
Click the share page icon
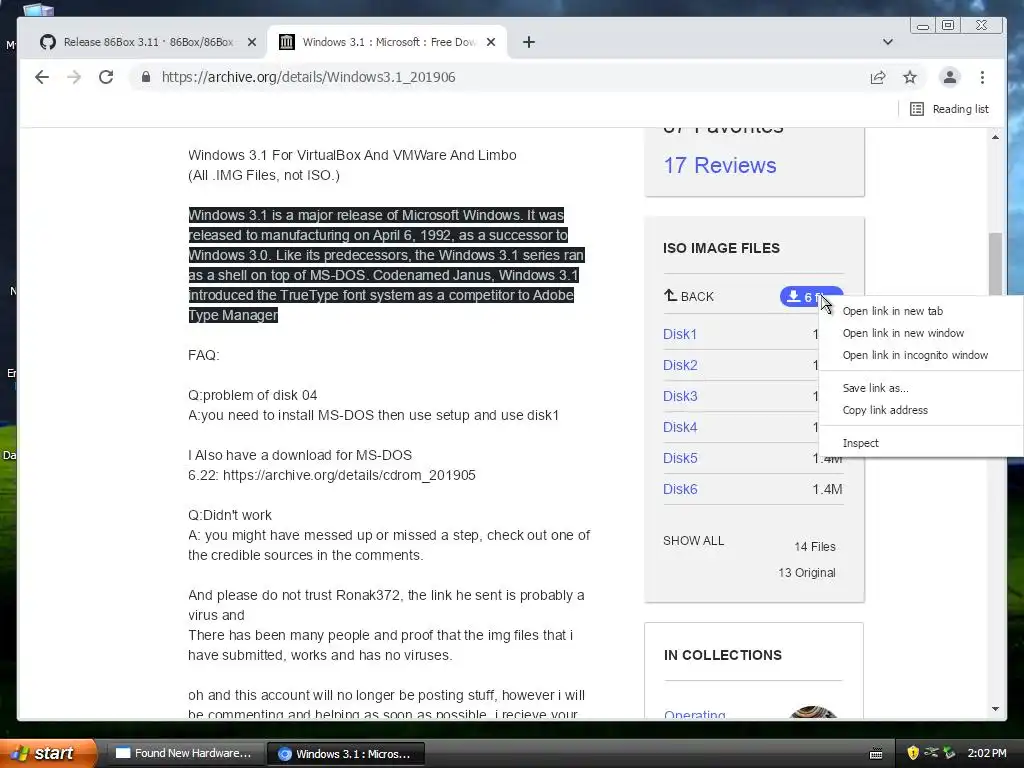pyautogui.click(x=878, y=78)
